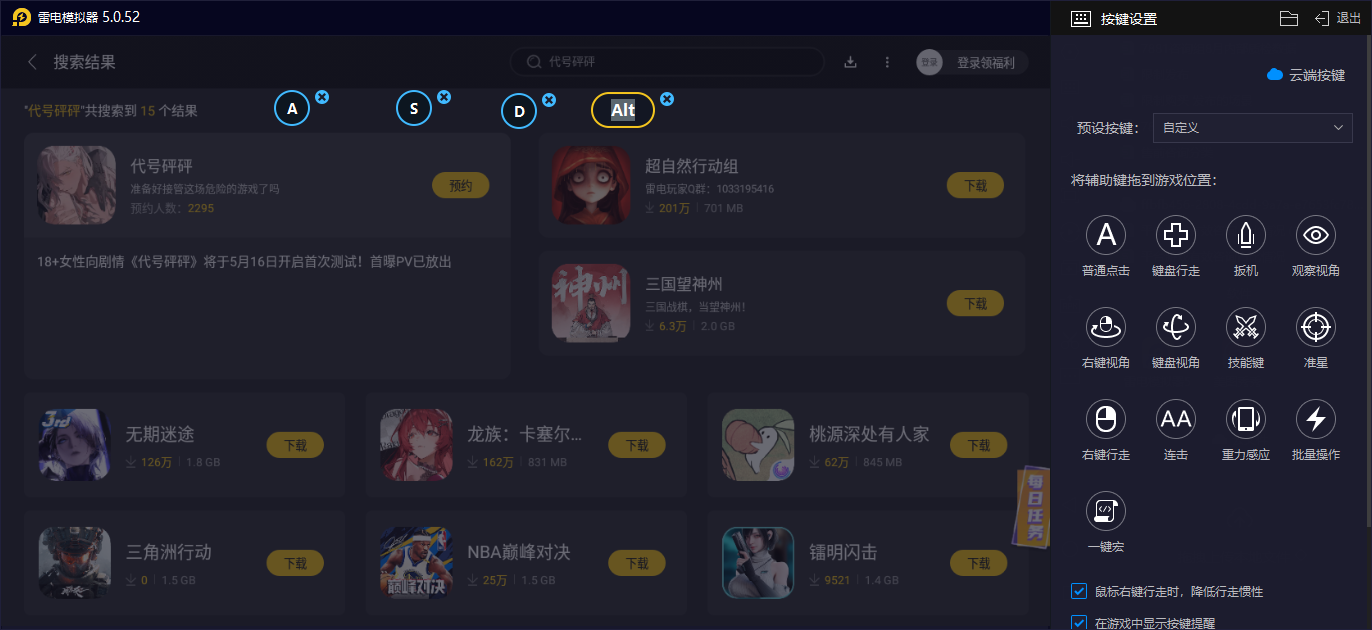
Task: Open the folder icon in 按键设置 header
Action: (x=1289, y=18)
